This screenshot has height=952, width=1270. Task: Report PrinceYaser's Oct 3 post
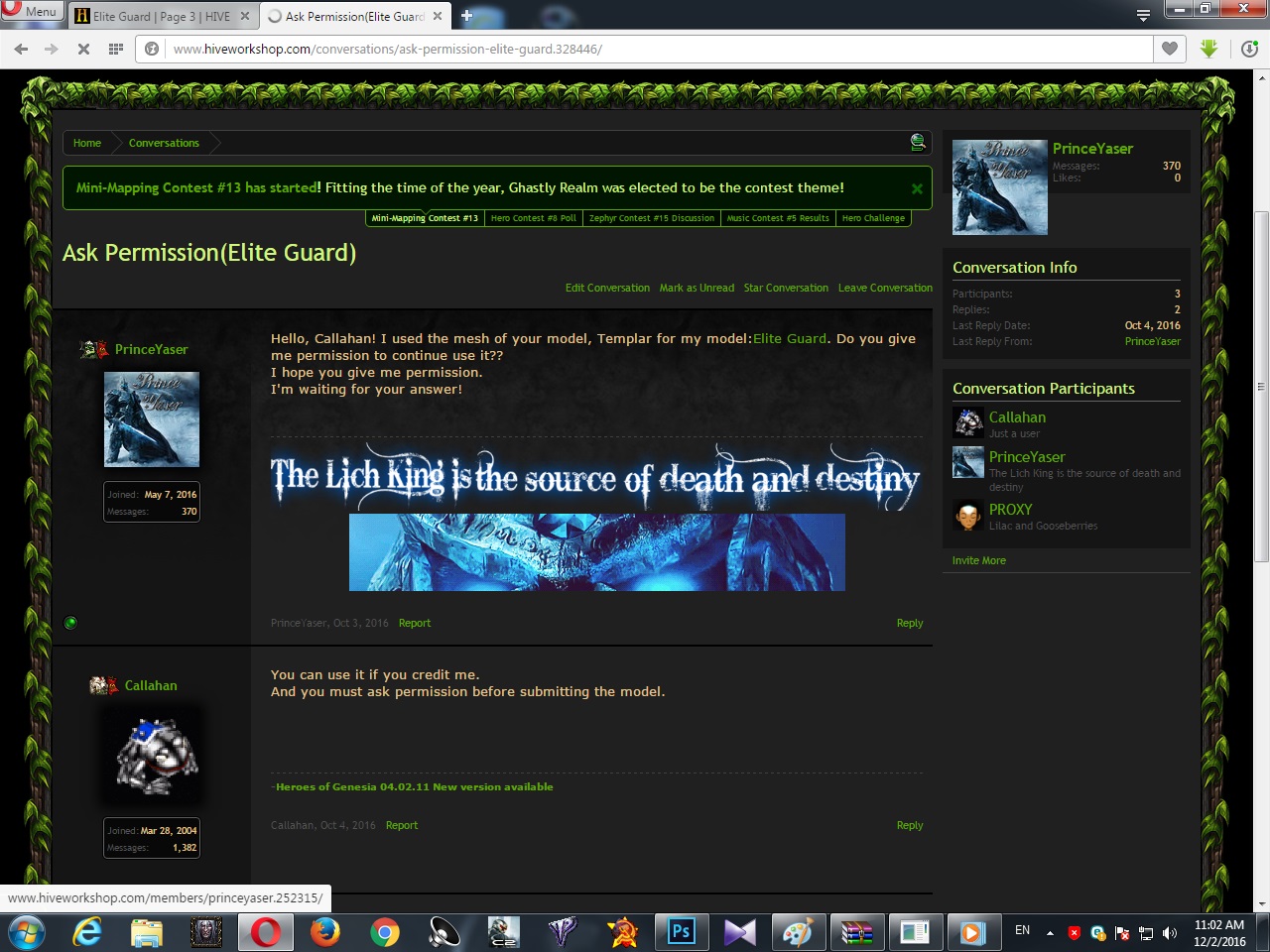click(415, 623)
